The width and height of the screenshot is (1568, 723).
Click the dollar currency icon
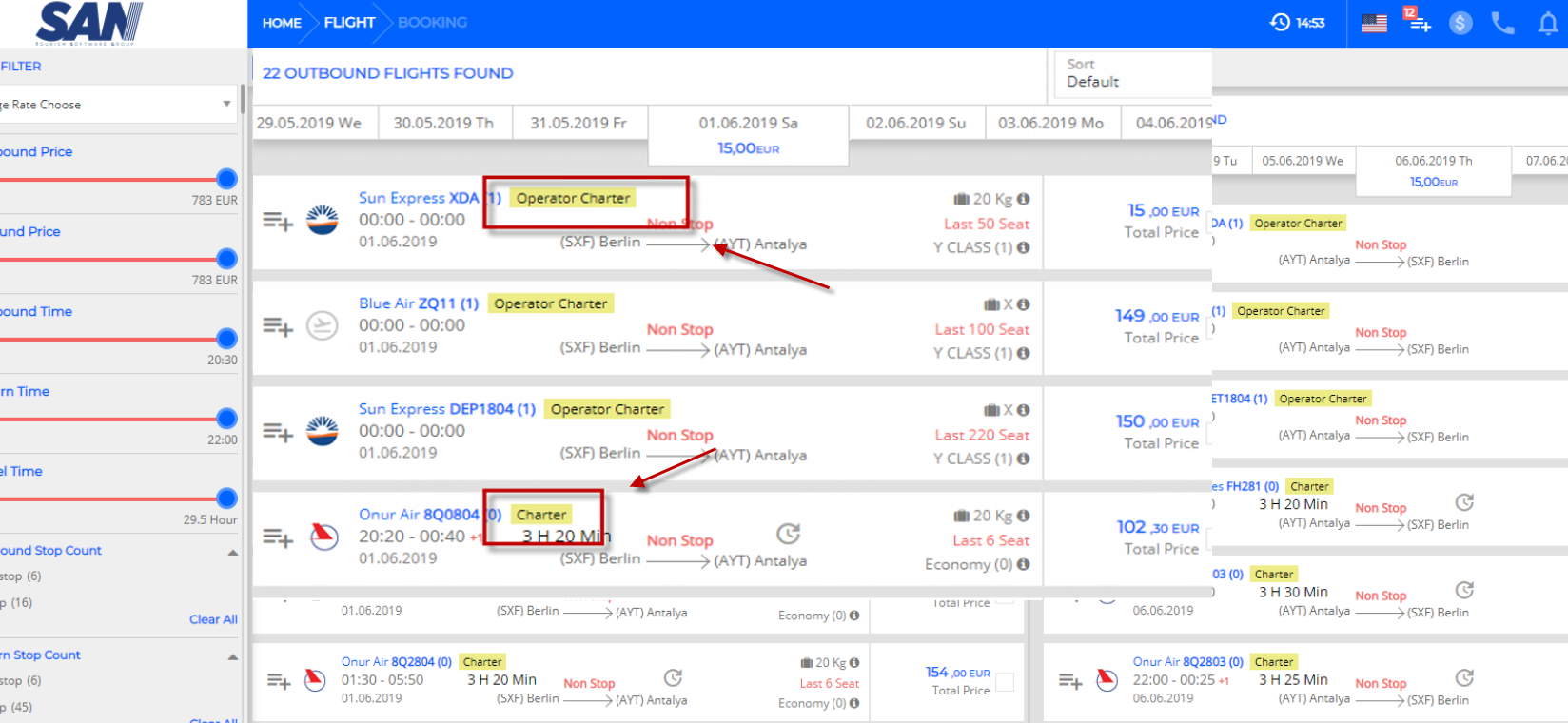(1460, 23)
